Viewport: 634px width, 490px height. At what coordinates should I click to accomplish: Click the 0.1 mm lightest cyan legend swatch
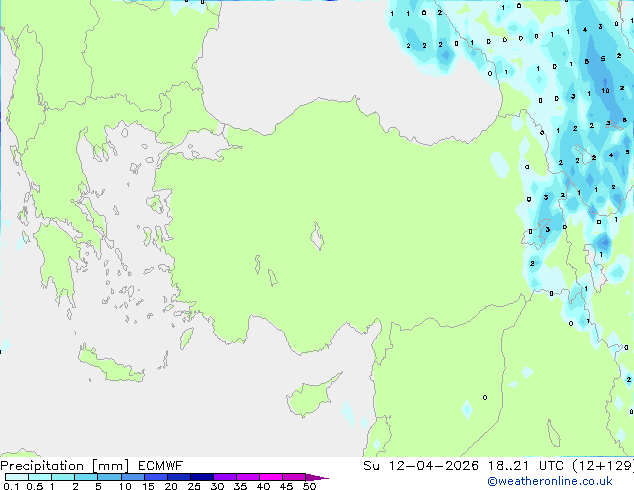pos(17,477)
